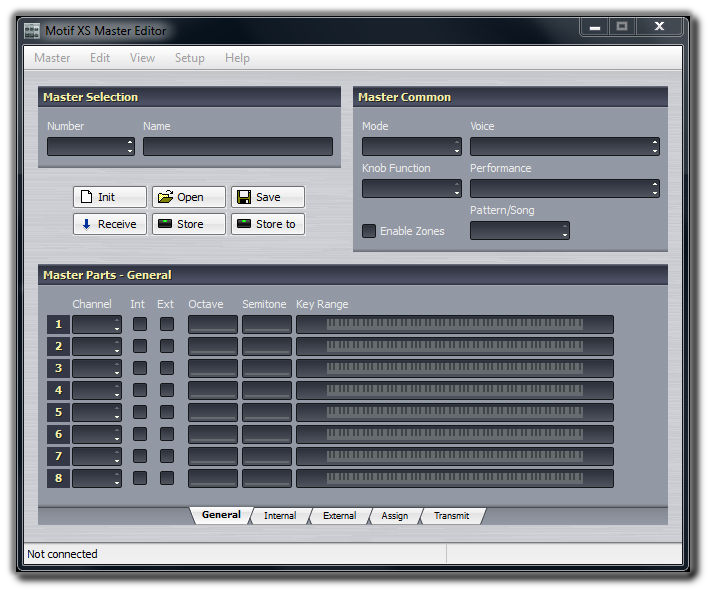Select the part 5 number label

(58, 412)
